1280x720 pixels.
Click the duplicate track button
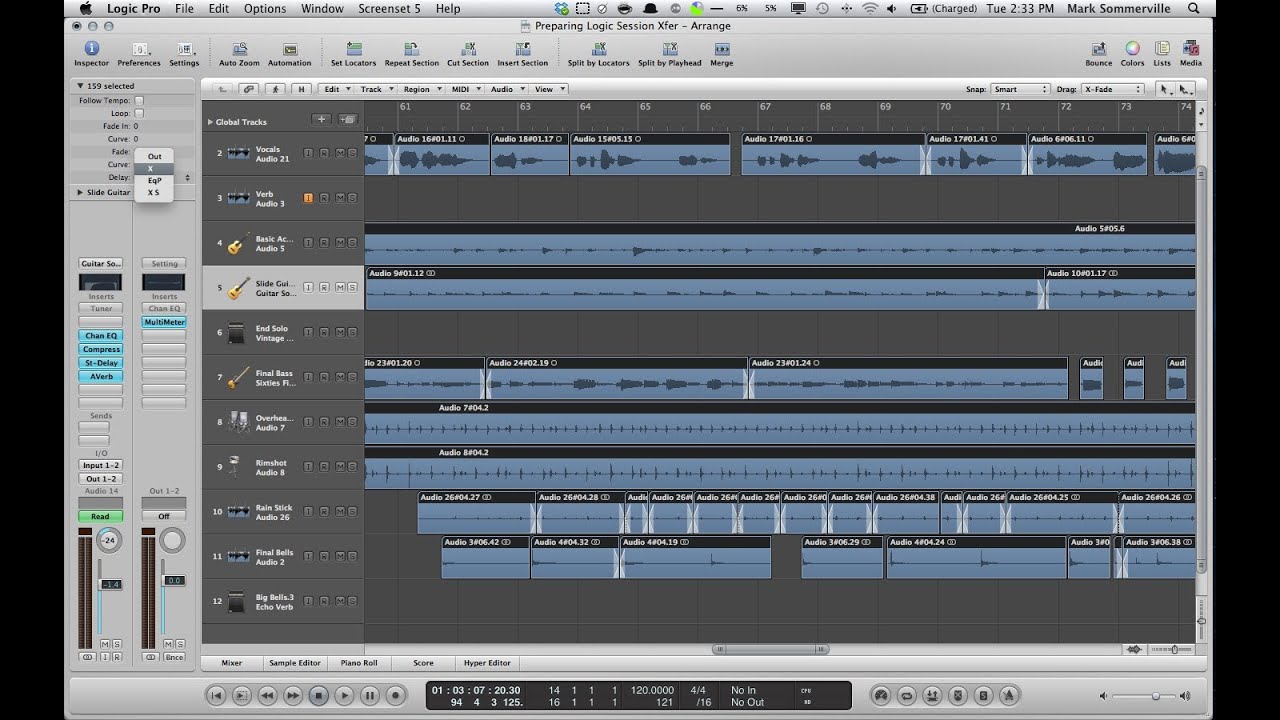click(347, 120)
